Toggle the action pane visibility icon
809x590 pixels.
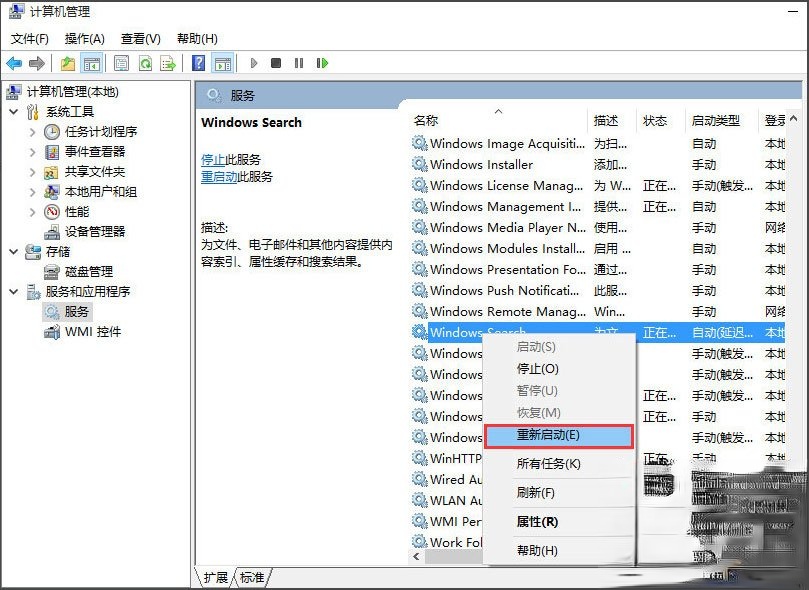pos(223,62)
